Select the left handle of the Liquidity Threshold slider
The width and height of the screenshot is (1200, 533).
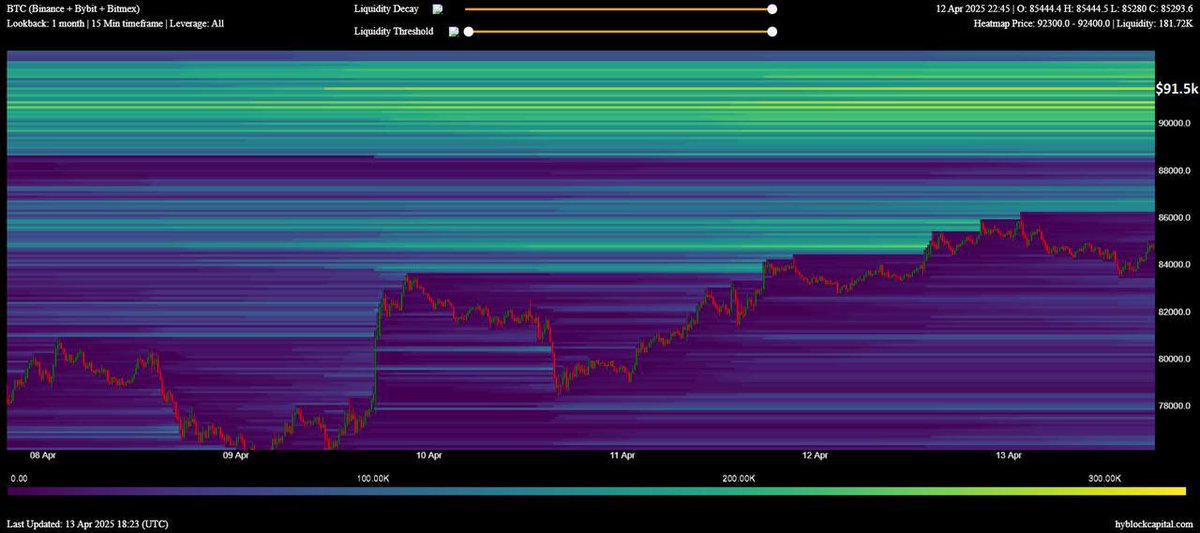(468, 32)
